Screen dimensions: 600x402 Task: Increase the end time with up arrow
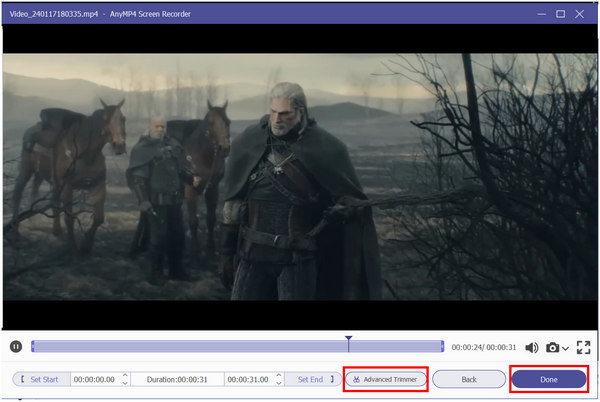279,376
